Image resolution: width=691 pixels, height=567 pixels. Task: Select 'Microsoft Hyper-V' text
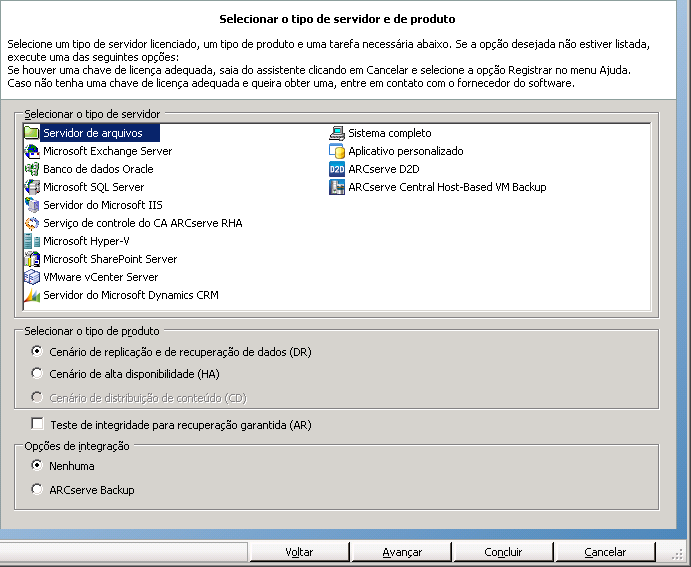click(86, 241)
